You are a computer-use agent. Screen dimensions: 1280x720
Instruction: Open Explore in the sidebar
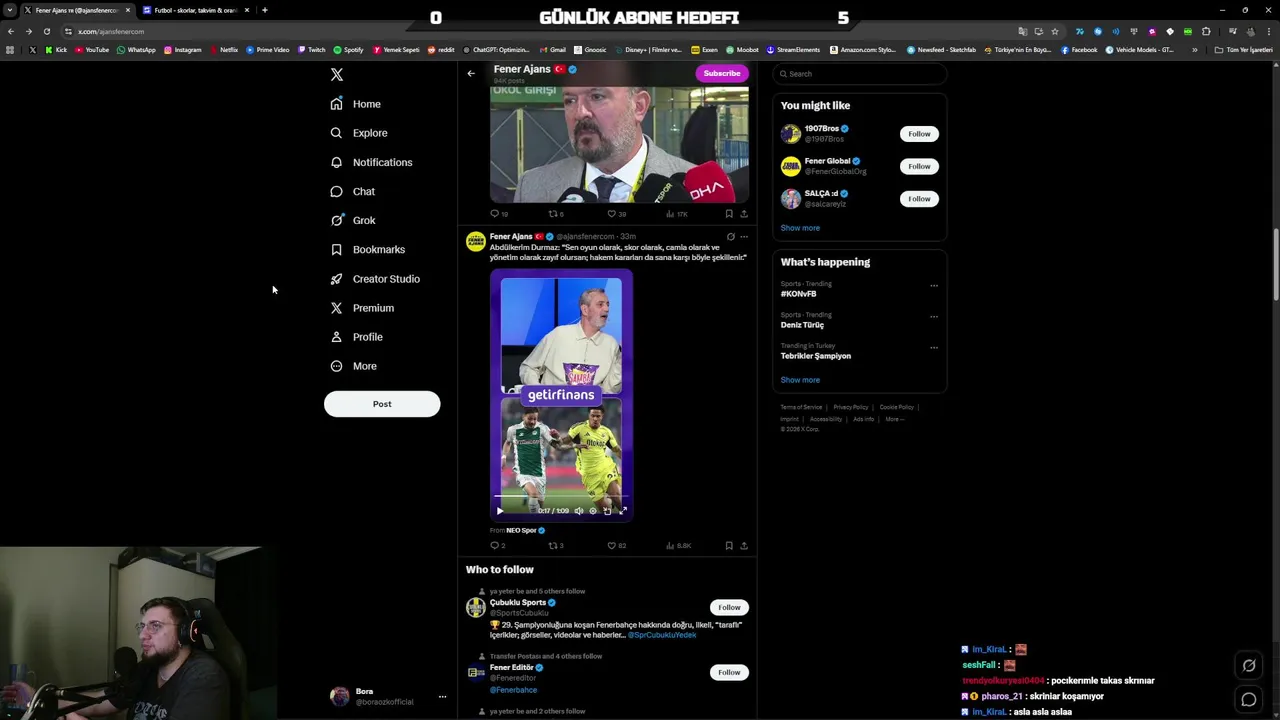tap(359, 133)
